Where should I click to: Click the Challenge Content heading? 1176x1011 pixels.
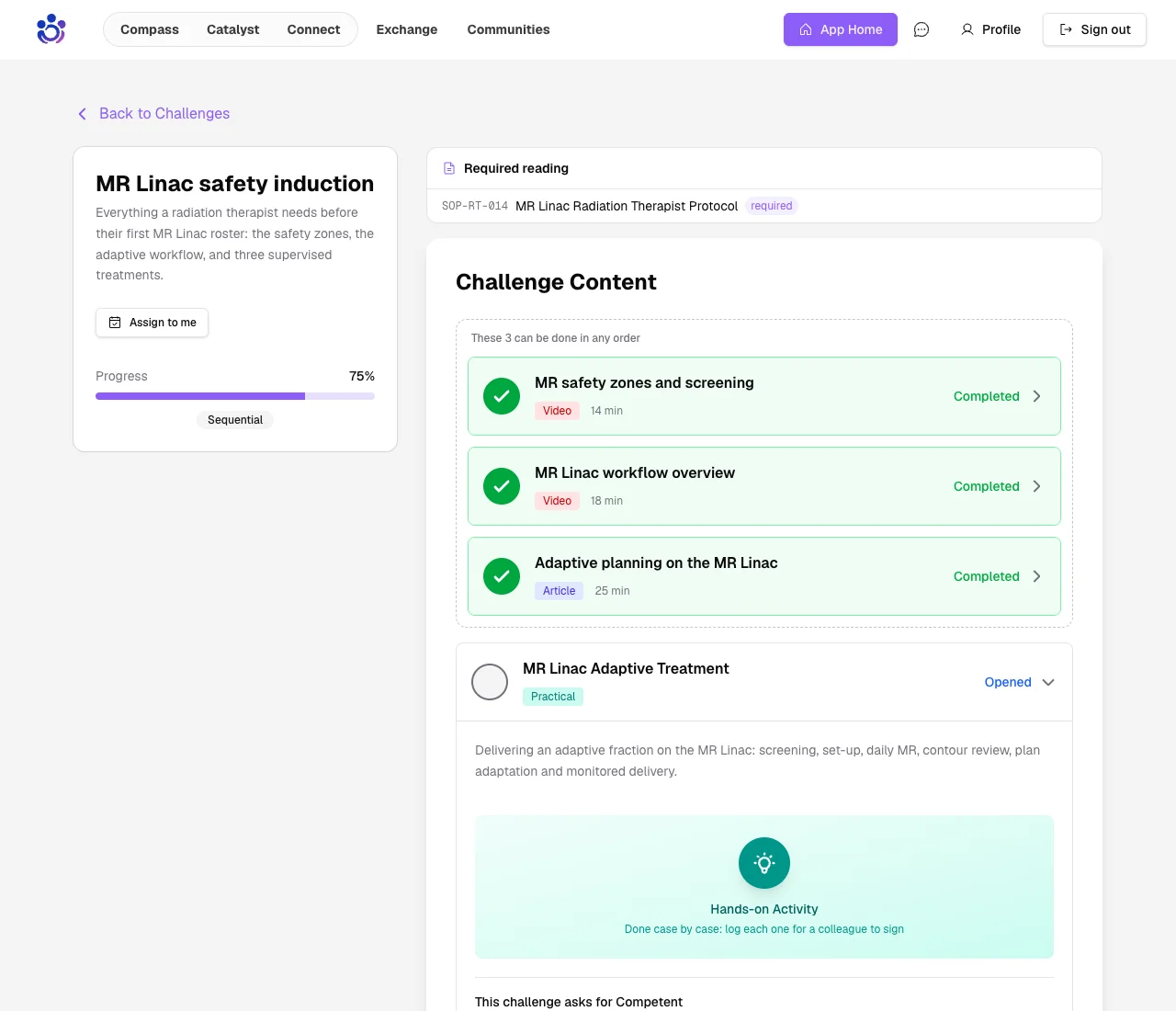(556, 282)
